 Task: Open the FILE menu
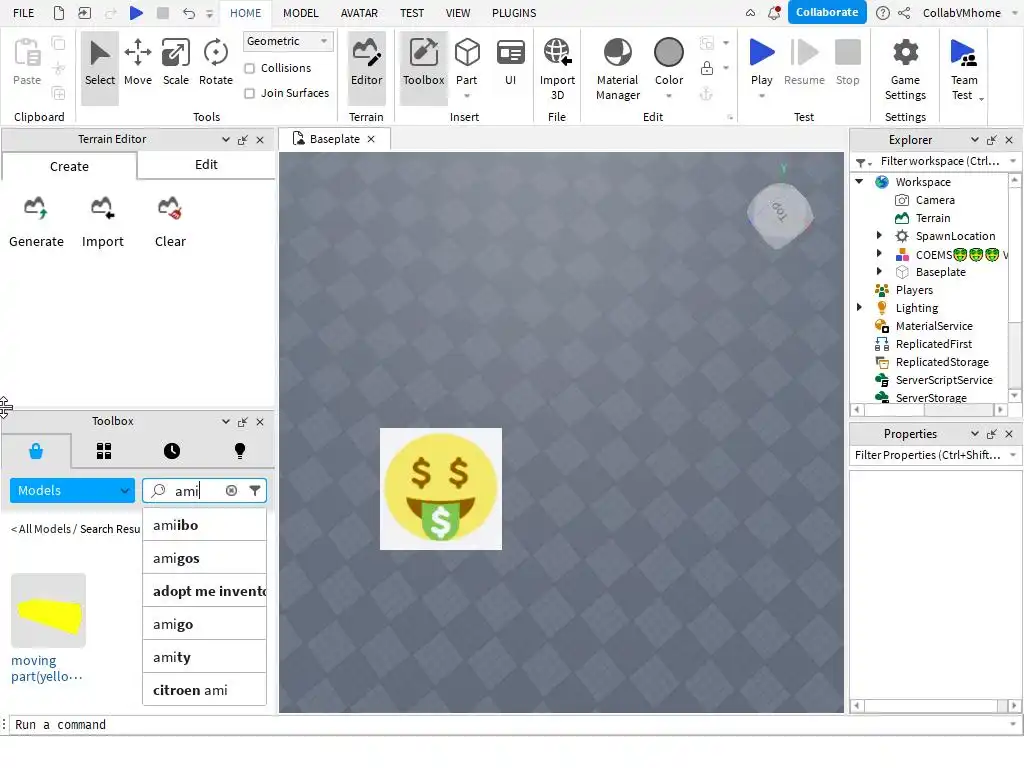point(24,13)
